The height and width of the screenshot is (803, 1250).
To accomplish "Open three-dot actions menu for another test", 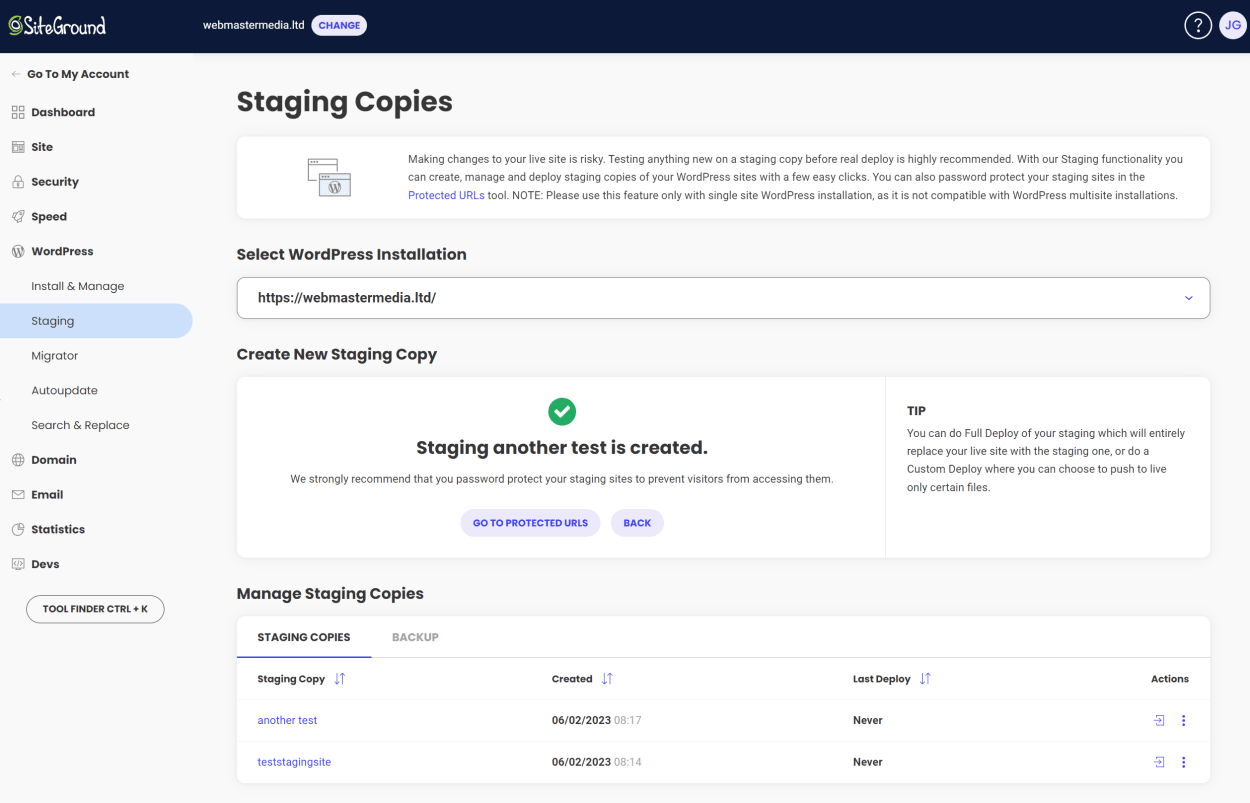I will click(1184, 720).
